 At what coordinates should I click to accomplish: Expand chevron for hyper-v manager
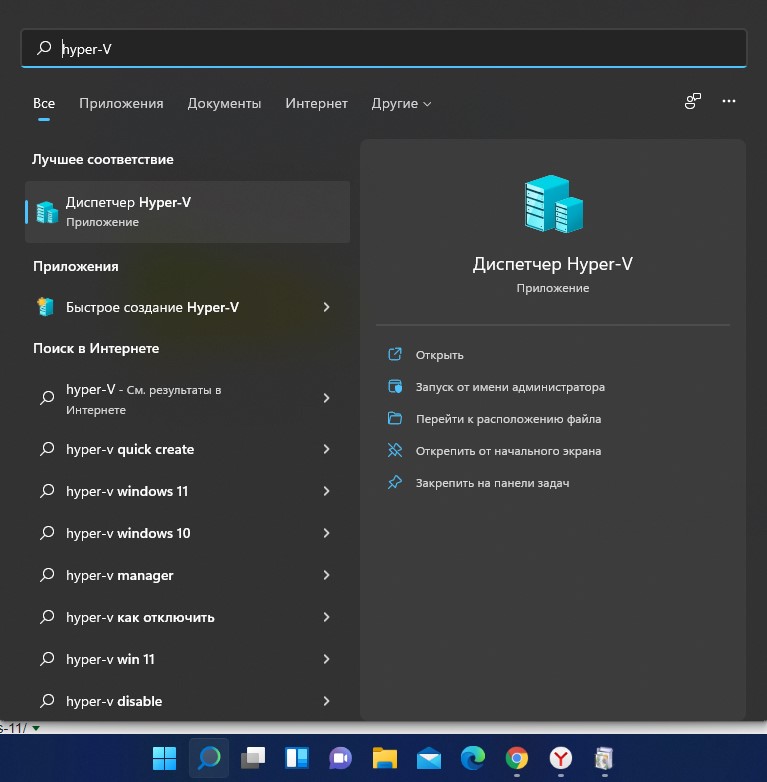click(x=326, y=575)
